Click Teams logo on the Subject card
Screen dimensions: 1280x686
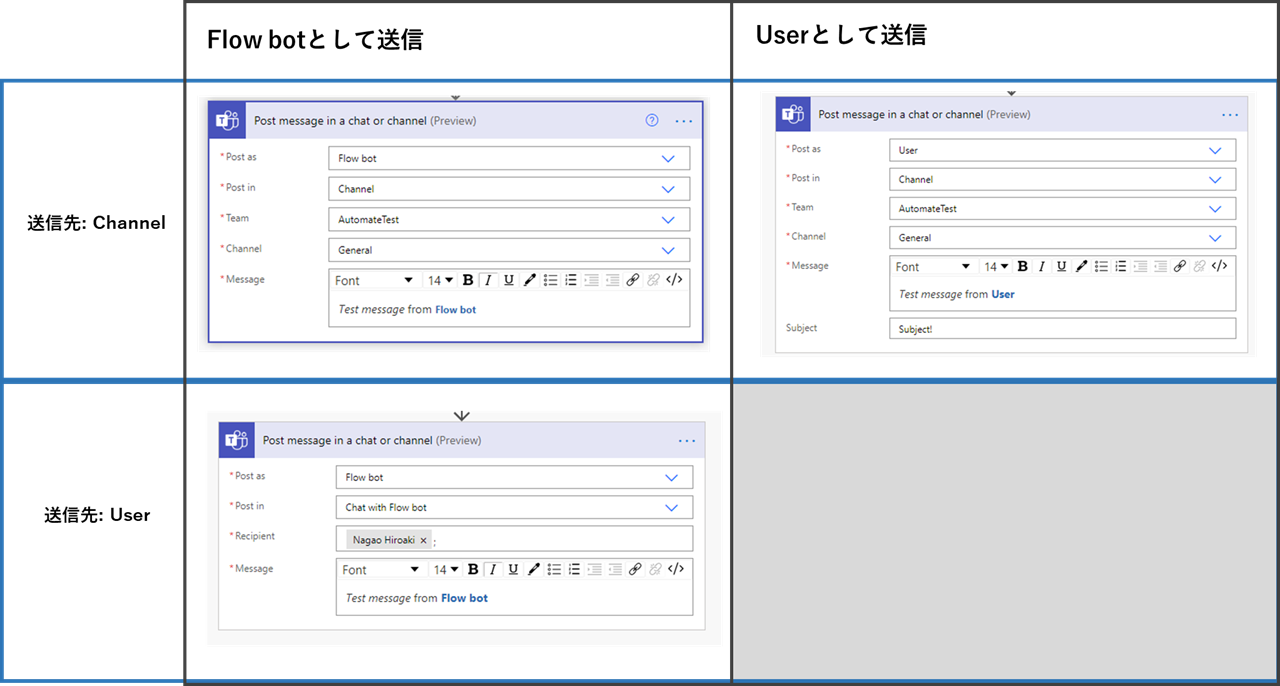tap(793, 114)
